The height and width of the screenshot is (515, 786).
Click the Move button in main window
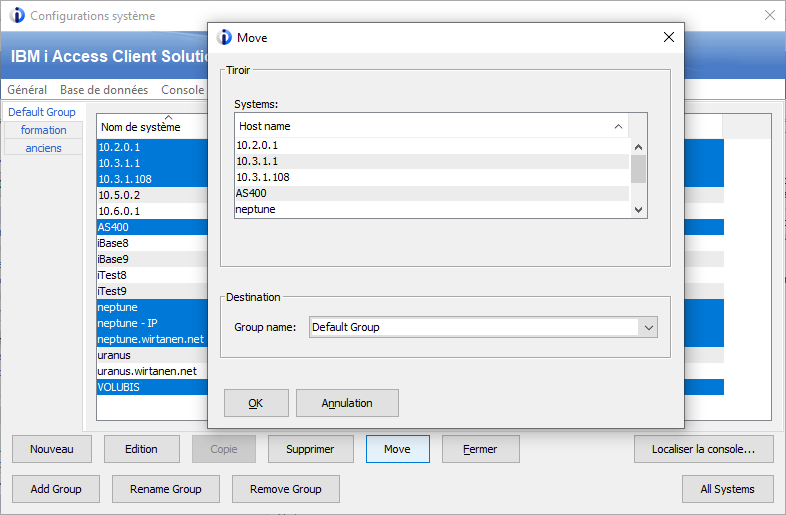(x=398, y=449)
